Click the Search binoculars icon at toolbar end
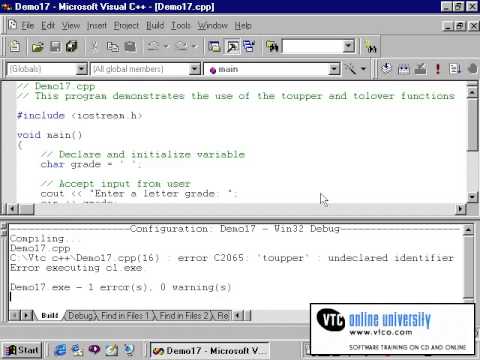The image size is (480, 360). click(x=370, y=47)
